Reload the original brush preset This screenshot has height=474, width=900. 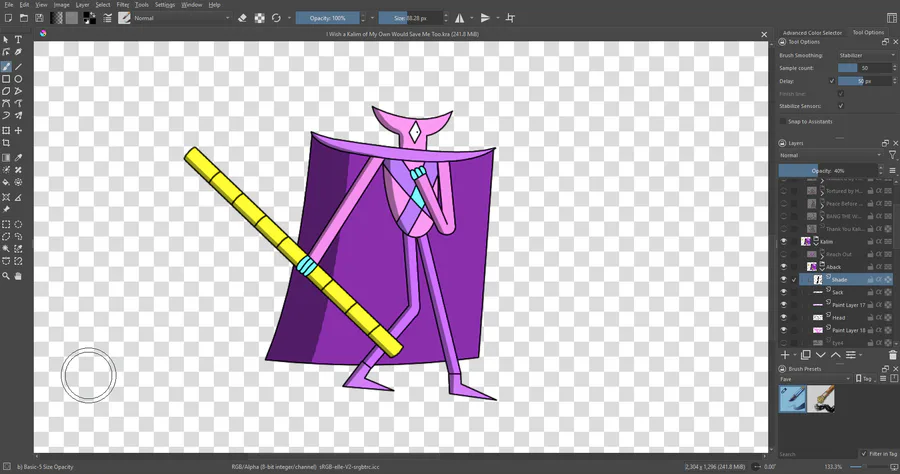click(x=276, y=18)
